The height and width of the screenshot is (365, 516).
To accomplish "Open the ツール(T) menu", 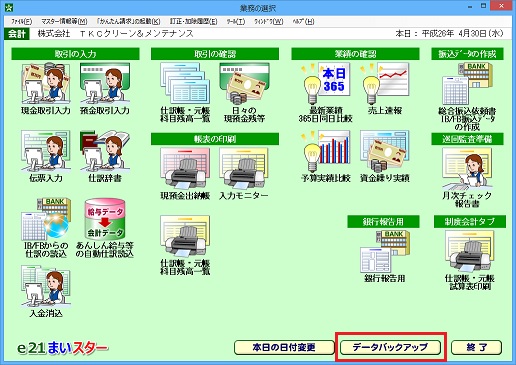I will click(x=236, y=22).
